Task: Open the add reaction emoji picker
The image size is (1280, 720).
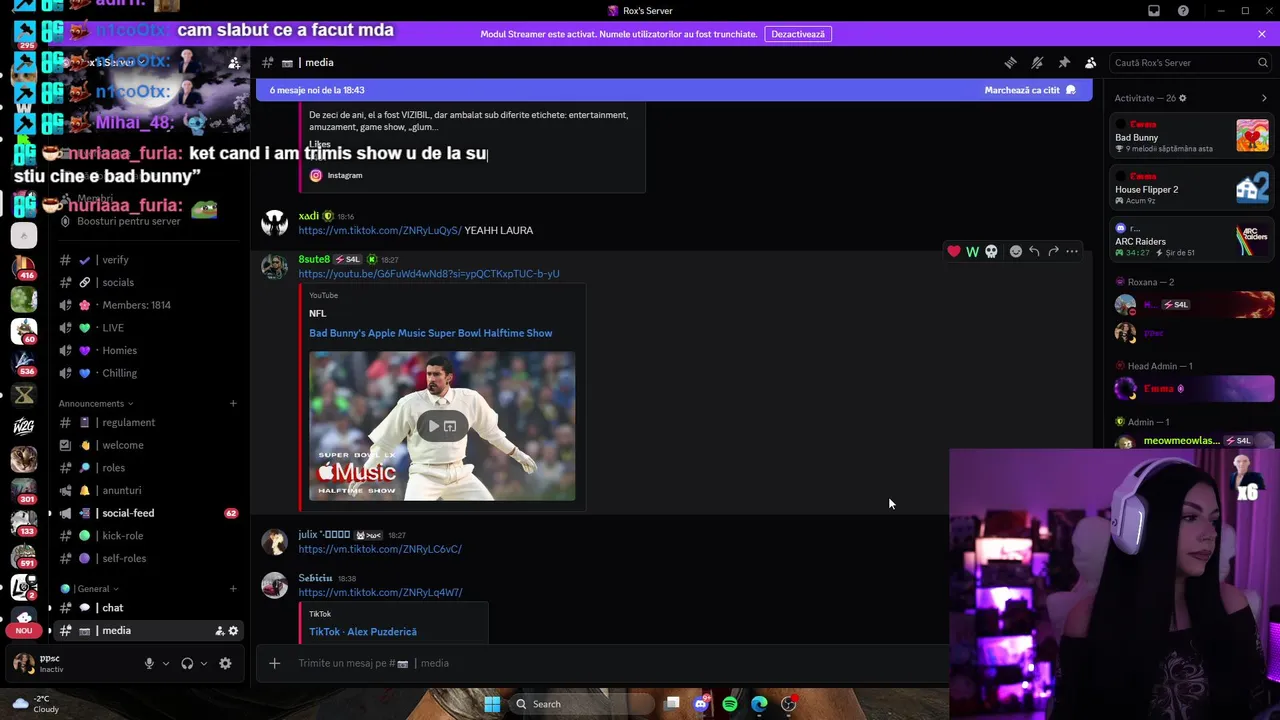Action: (x=1016, y=252)
